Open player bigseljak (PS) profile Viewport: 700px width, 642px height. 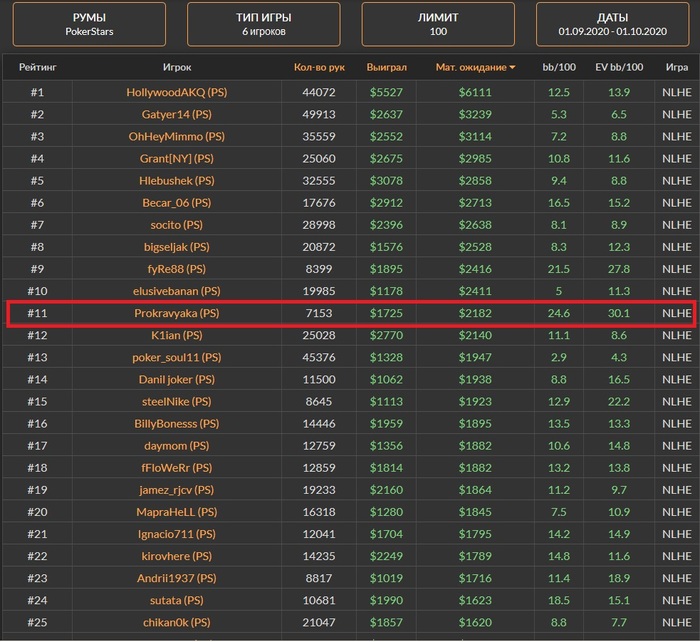click(177, 247)
